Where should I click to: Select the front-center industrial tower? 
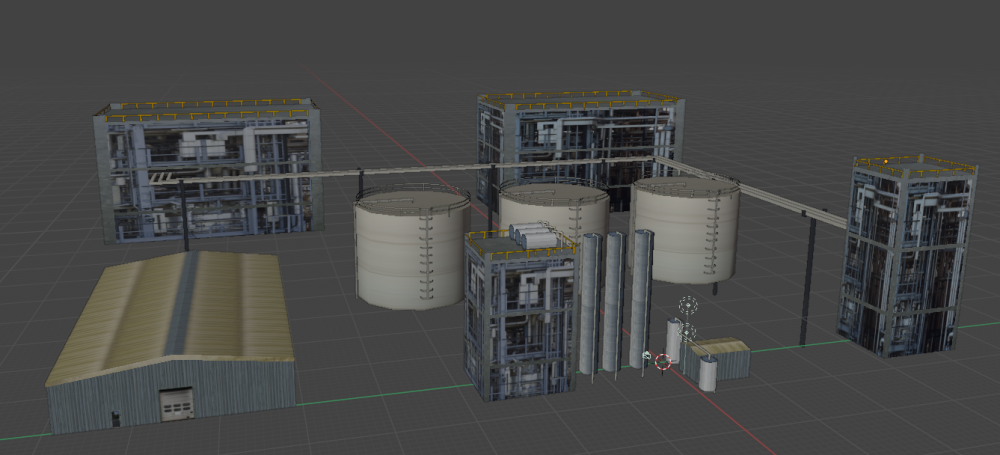[518, 315]
